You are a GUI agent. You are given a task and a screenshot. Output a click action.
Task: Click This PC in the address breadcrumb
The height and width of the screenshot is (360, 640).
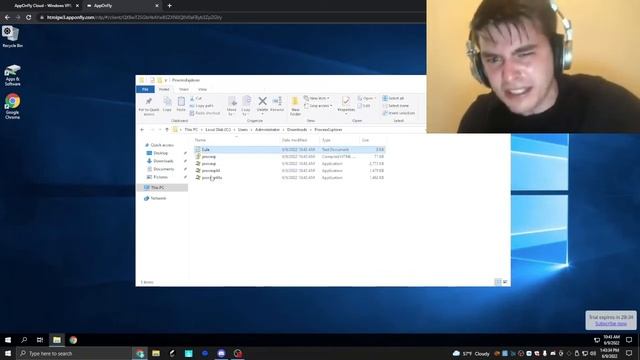(191, 130)
